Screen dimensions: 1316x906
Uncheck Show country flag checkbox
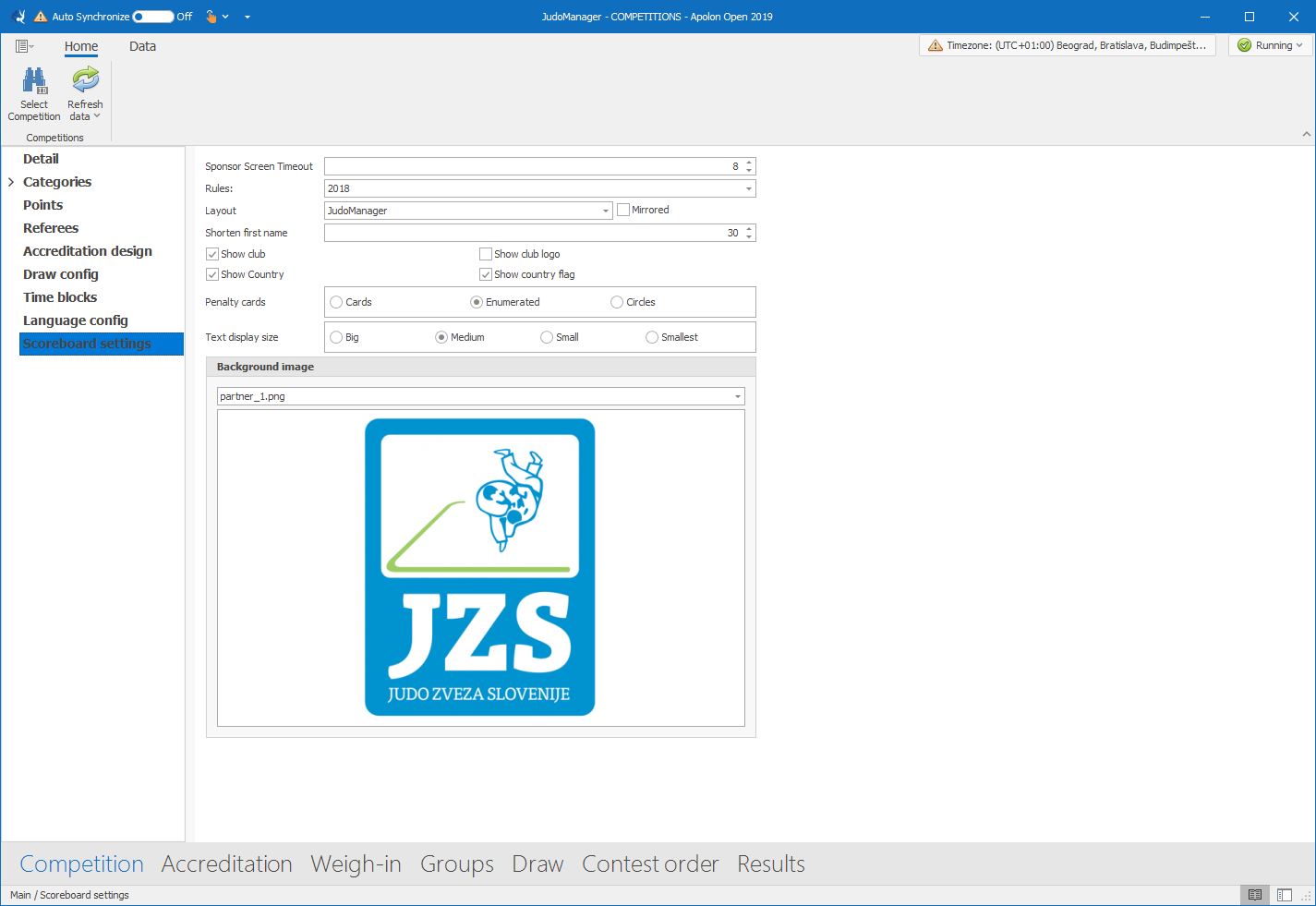pyautogui.click(x=486, y=274)
